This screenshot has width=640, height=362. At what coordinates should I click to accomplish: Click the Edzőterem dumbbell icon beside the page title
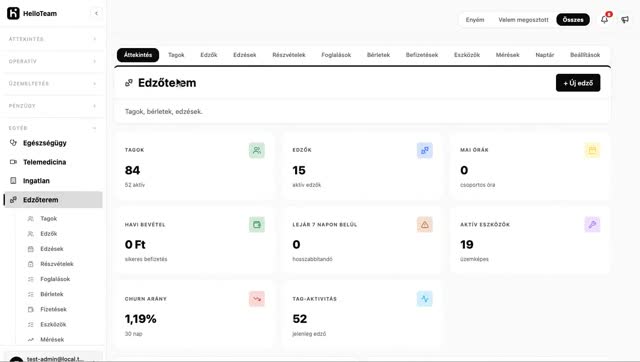[129, 83]
